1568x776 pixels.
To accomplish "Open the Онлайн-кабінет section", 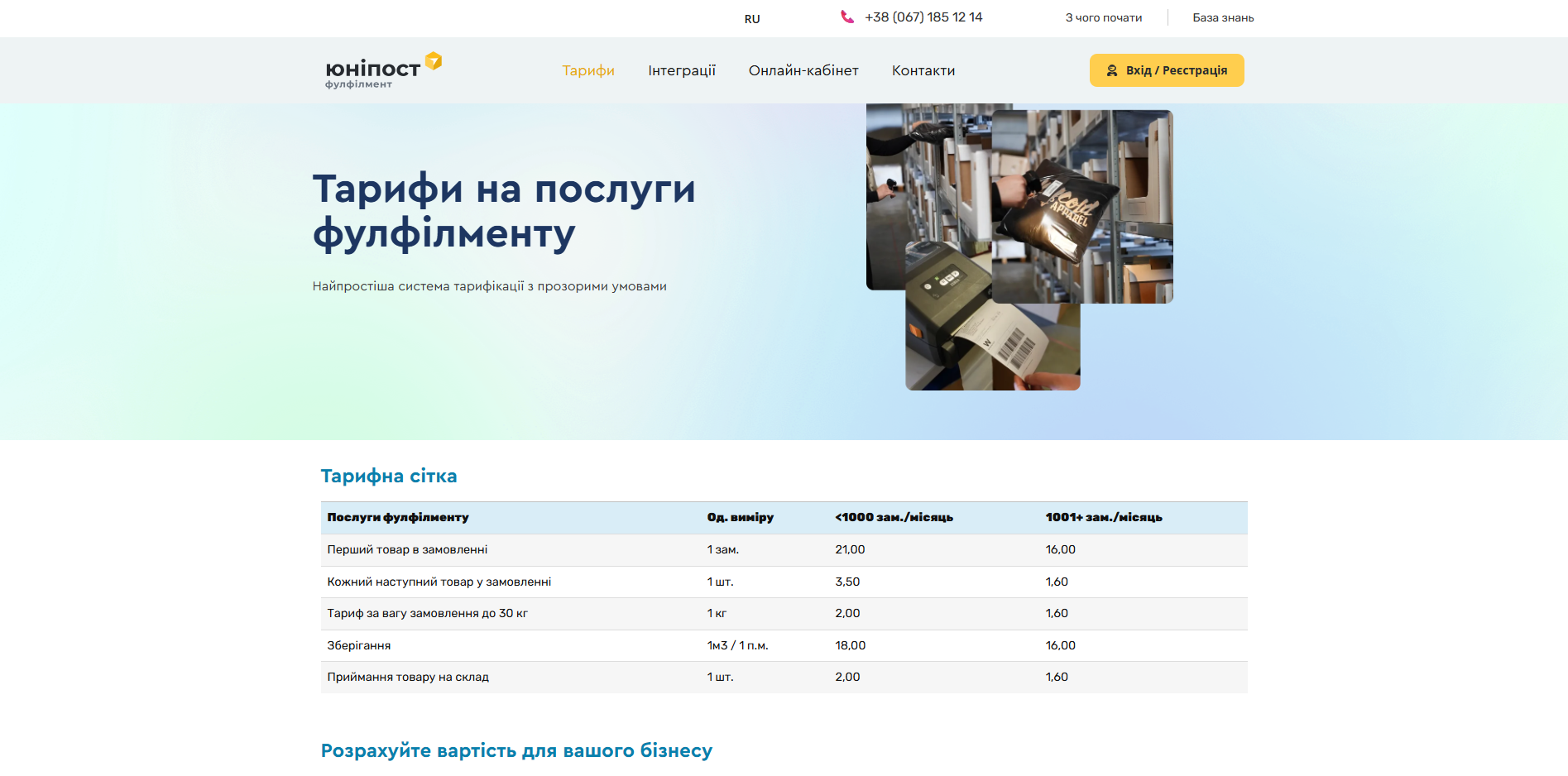I will point(804,70).
